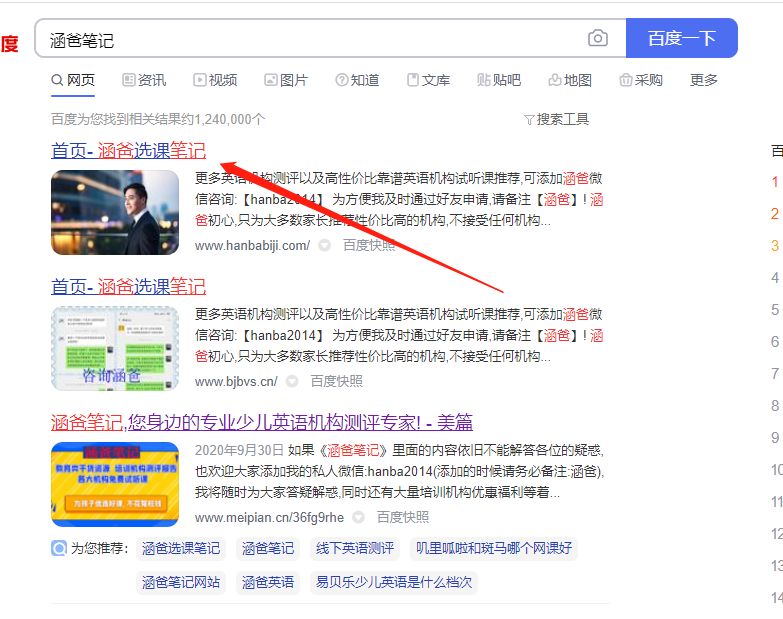Go to the 贴吧 tab

click(499, 80)
